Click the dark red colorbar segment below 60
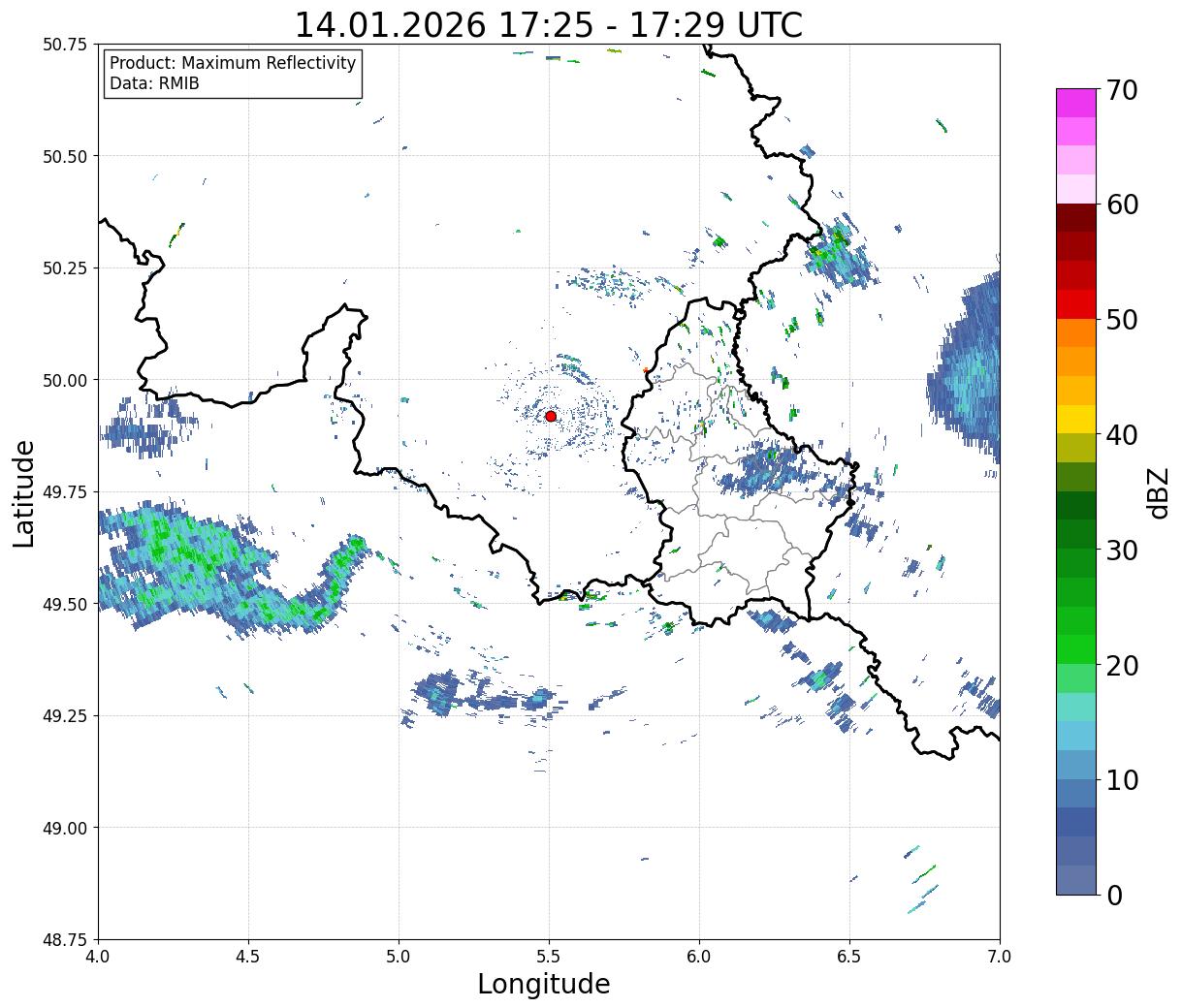The width and height of the screenshot is (1182, 1008). tap(1076, 217)
